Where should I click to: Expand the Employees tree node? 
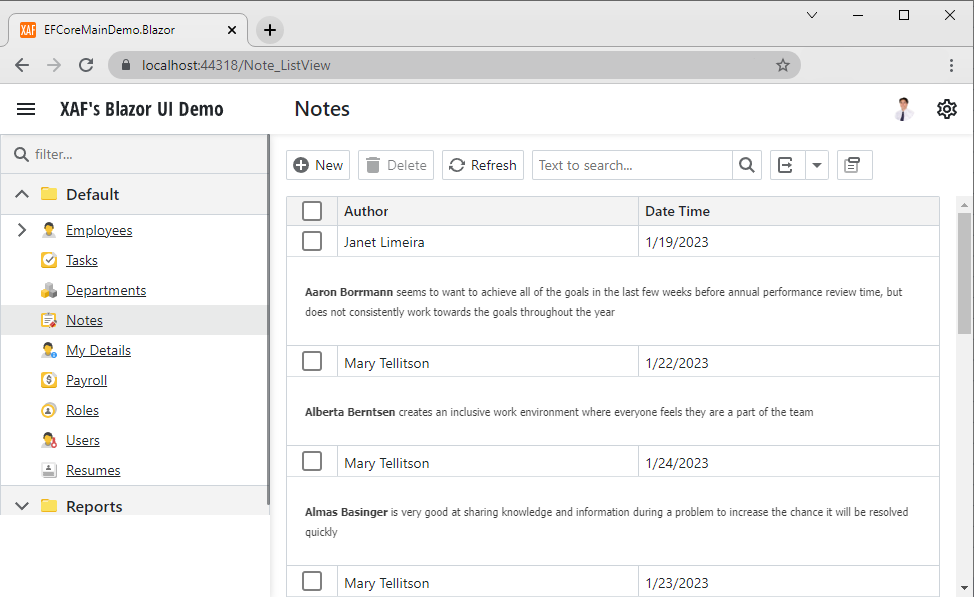(x=22, y=230)
